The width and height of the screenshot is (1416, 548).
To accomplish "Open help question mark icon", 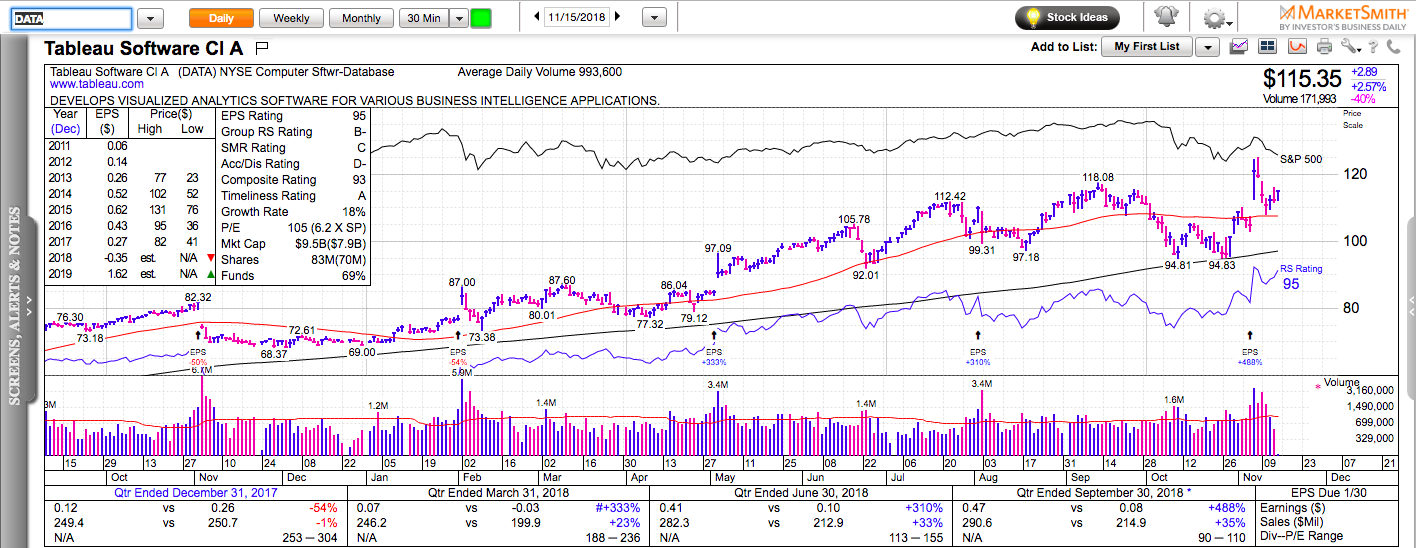I will 1375,46.
